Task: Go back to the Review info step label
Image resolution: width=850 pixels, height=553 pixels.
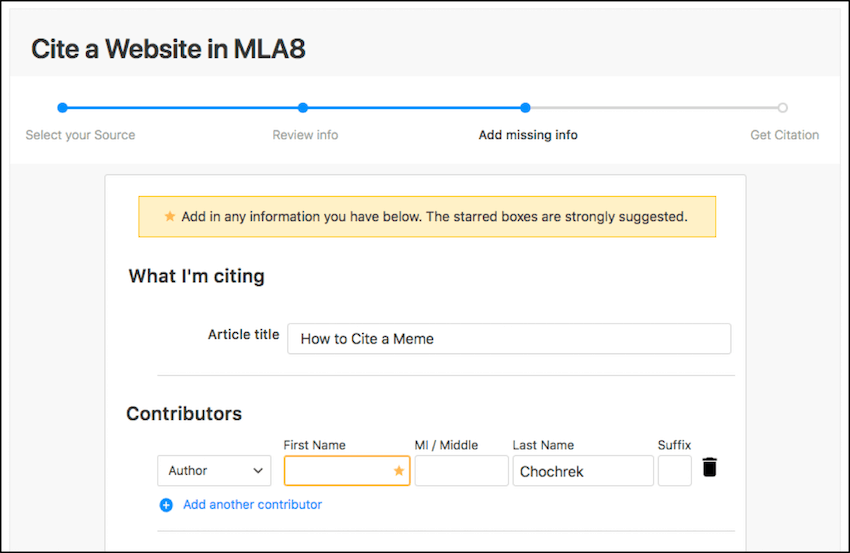Action: [x=305, y=135]
